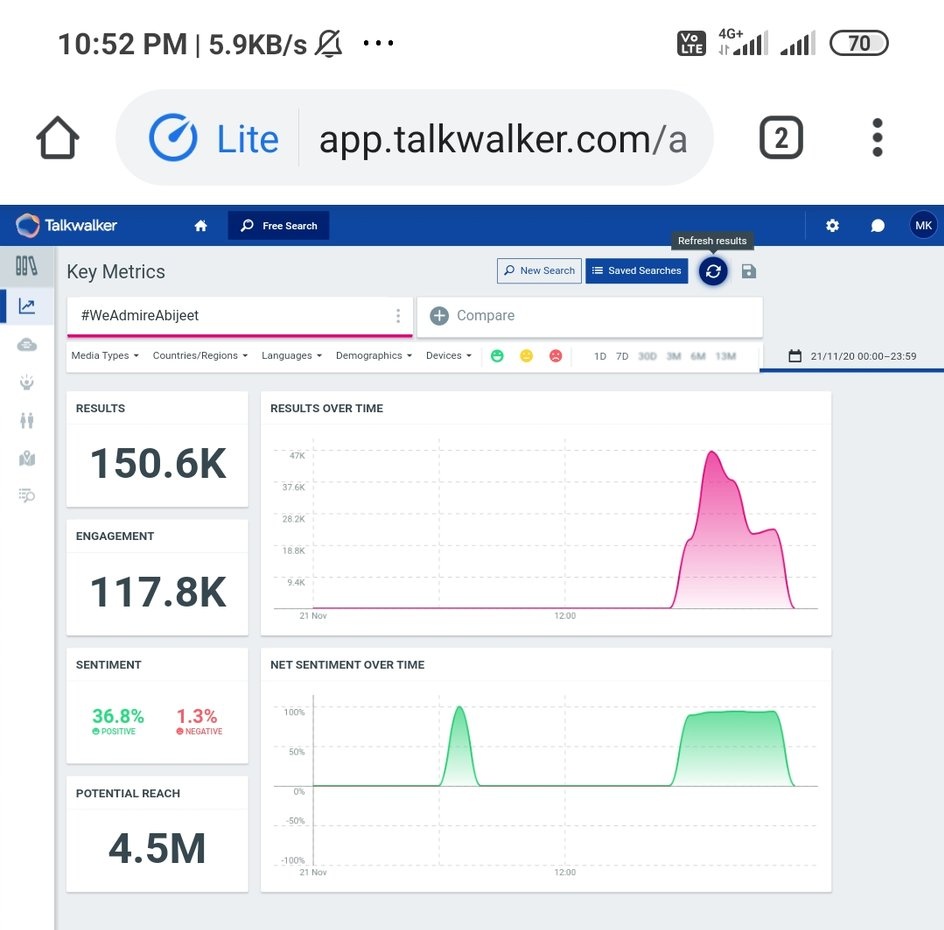Click the 150.6K results value
Viewport: 944px width, 930px height.
[x=158, y=464]
